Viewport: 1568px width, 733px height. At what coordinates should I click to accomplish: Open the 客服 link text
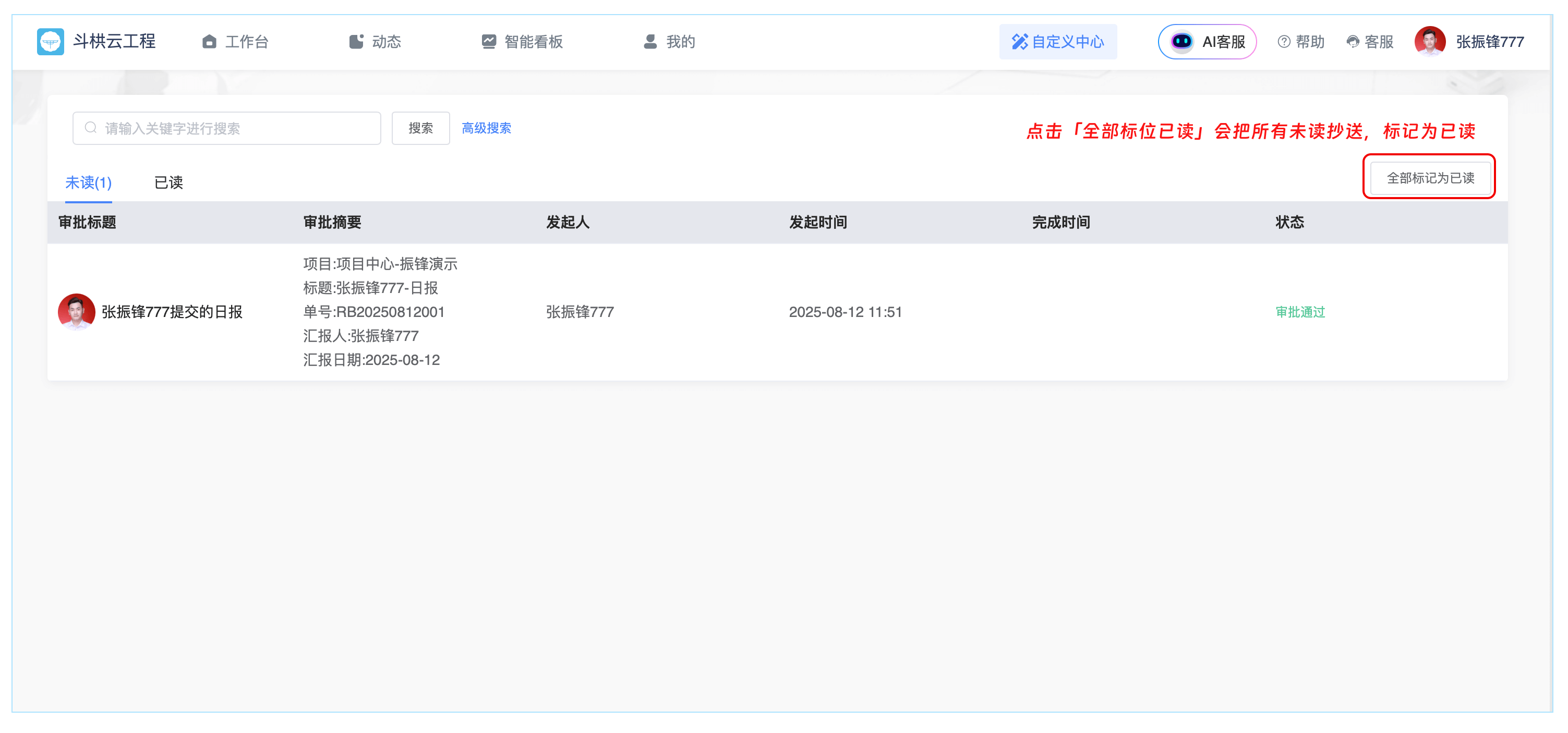pos(1379,41)
